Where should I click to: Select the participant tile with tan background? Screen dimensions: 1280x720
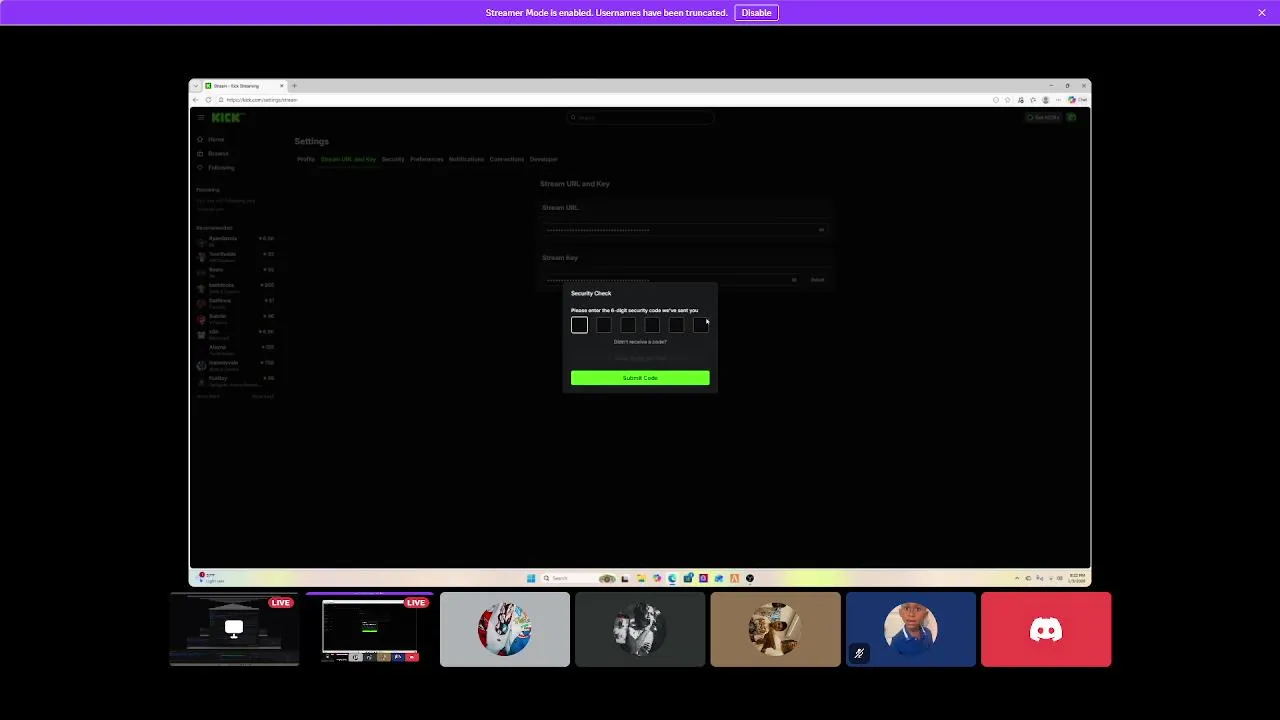(775, 629)
